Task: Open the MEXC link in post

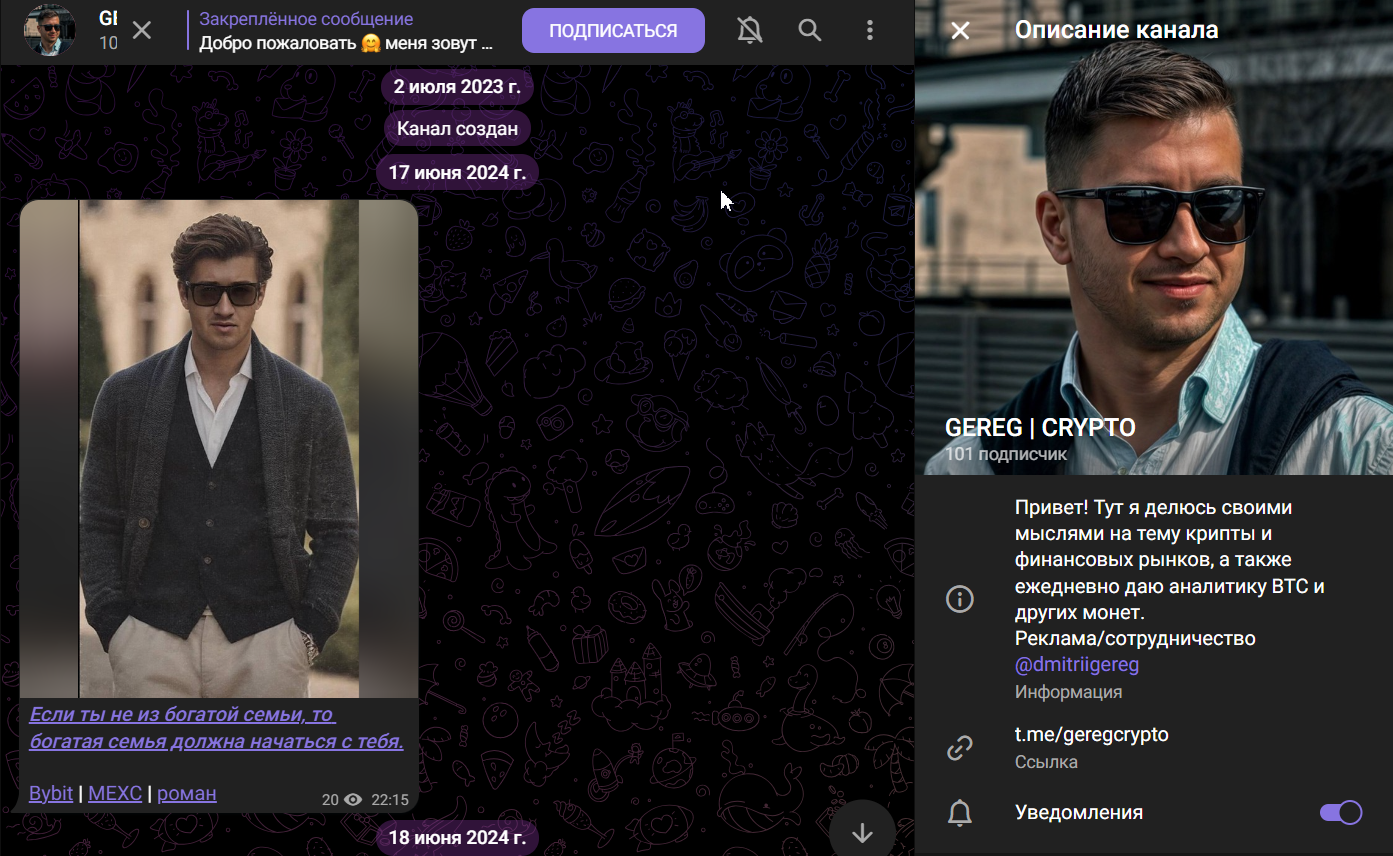Action: coord(115,794)
